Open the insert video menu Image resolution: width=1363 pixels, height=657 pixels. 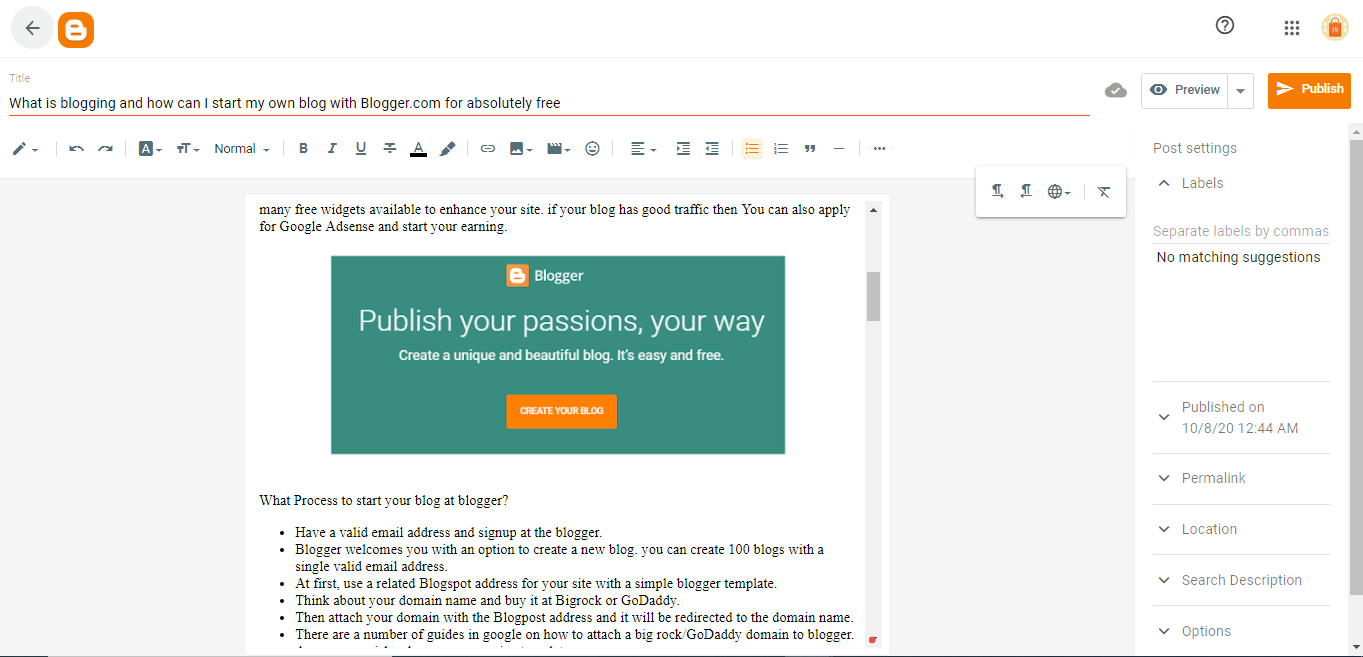(x=559, y=149)
